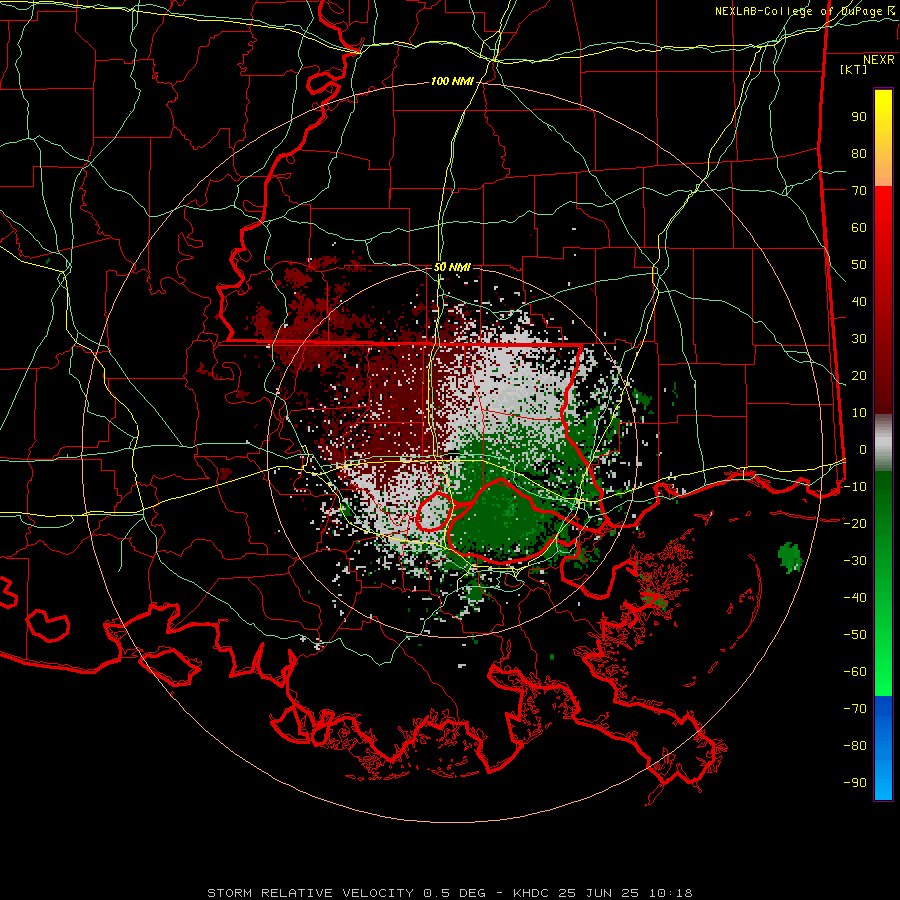Click the -40 value on the velocity scale
This screenshot has width=900, height=900.
pos(855,598)
